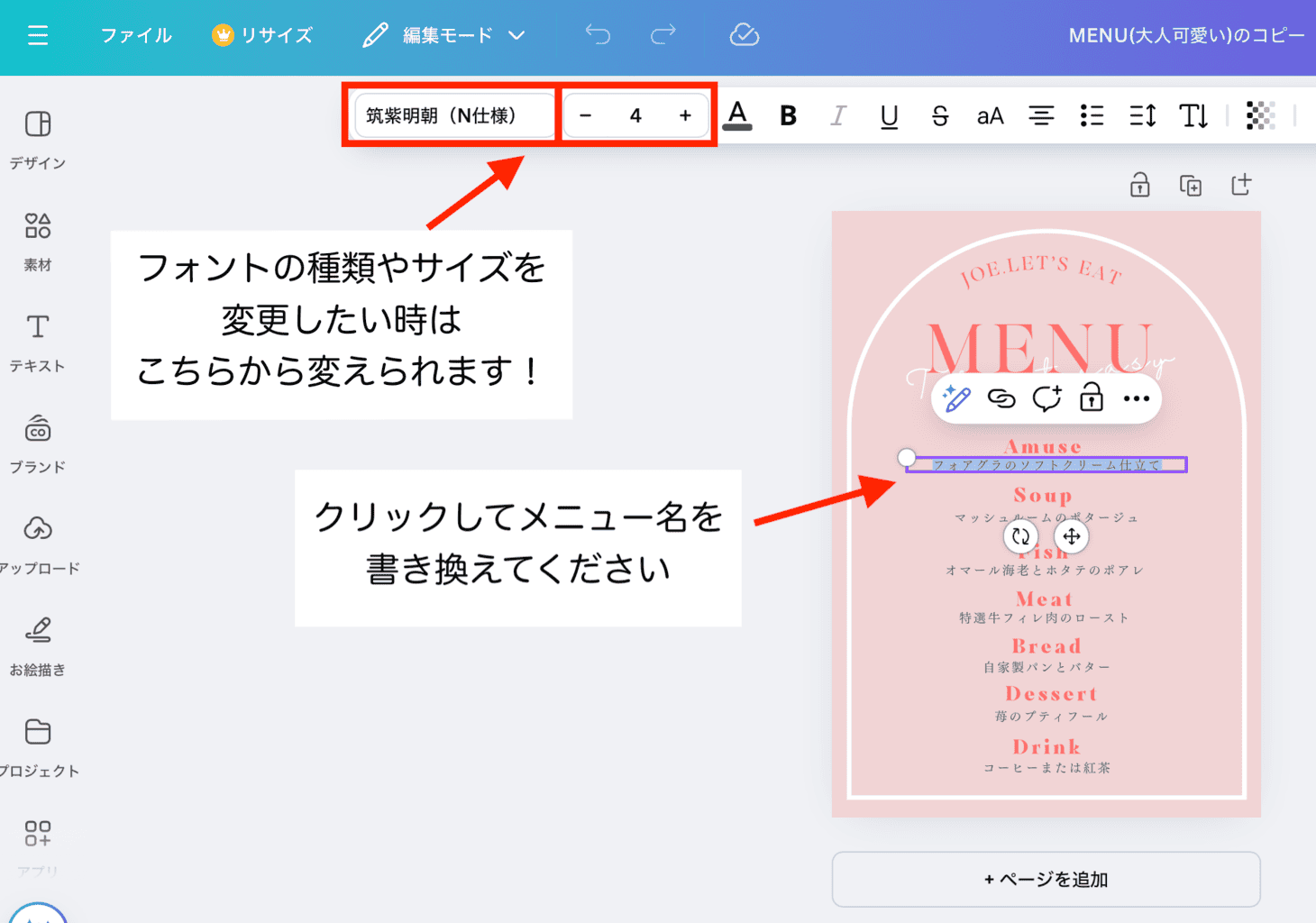This screenshot has height=923, width=1316.
Task: Open the テキスト sidebar tab
Action: point(38,342)
